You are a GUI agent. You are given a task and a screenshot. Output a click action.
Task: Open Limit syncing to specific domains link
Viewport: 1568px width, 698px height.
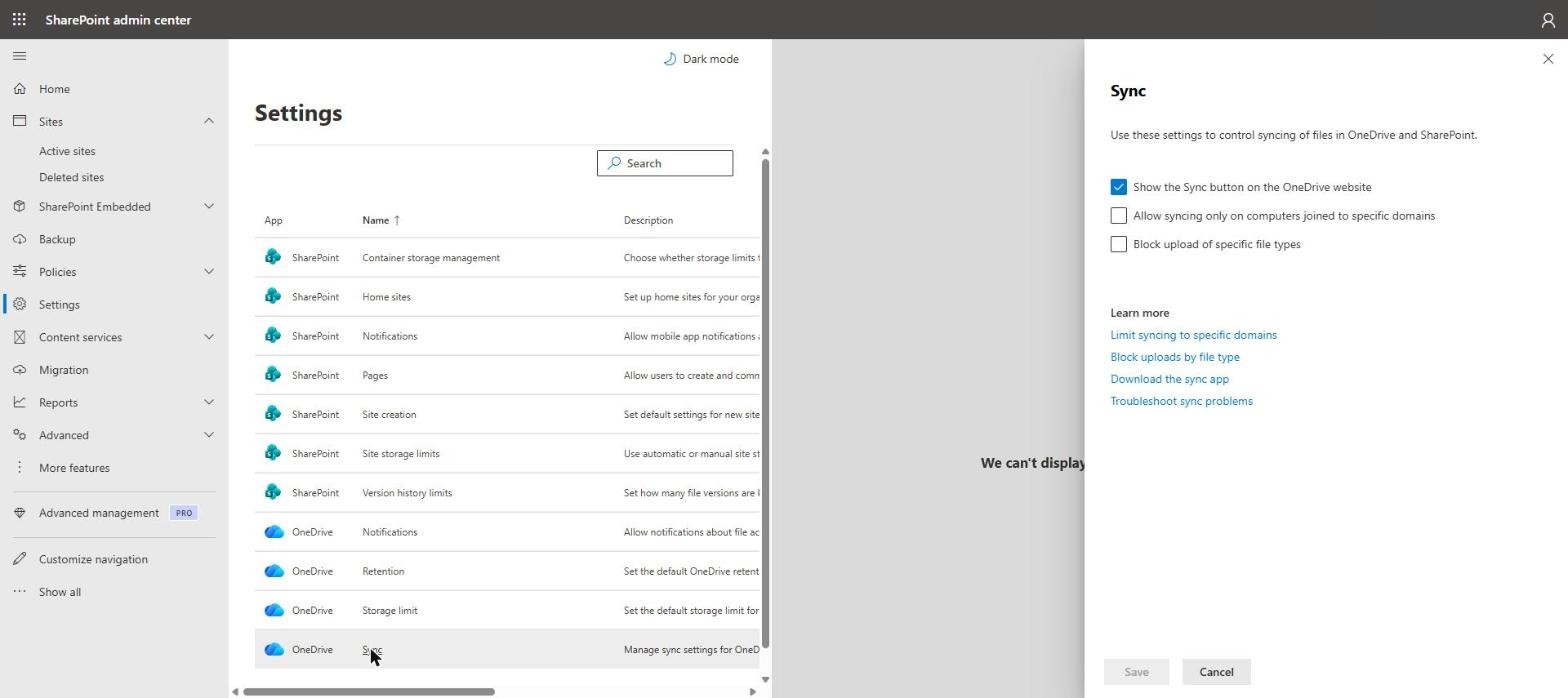pyautogui.click(x=1193, y=335)
